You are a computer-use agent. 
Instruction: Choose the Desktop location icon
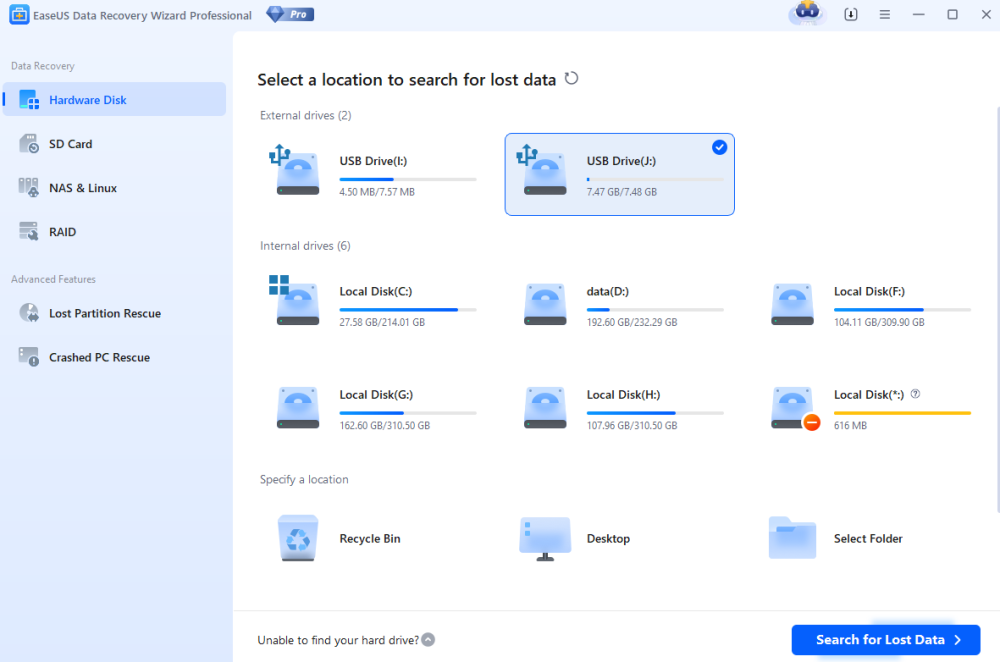tap(545, 538)
